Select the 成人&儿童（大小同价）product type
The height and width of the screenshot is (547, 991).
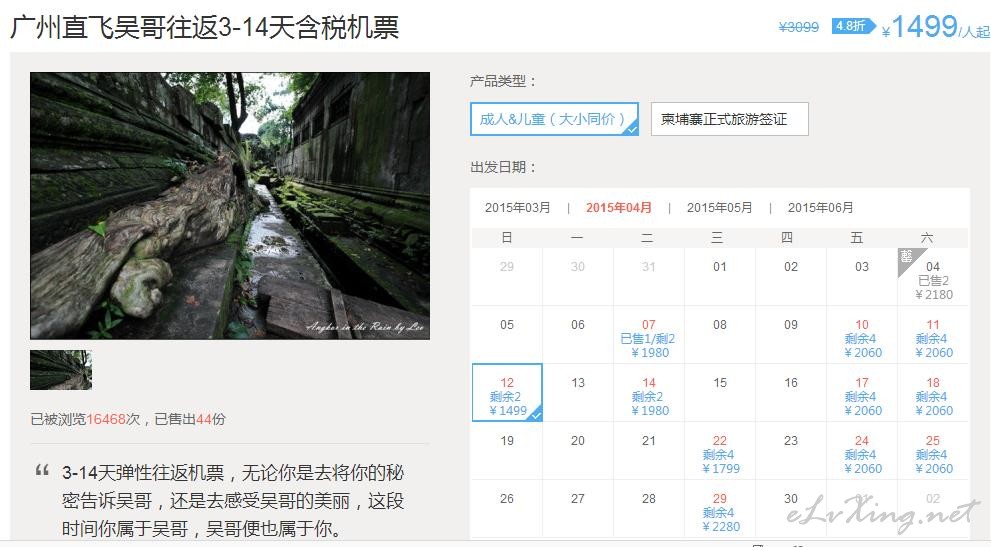(553, 119)
